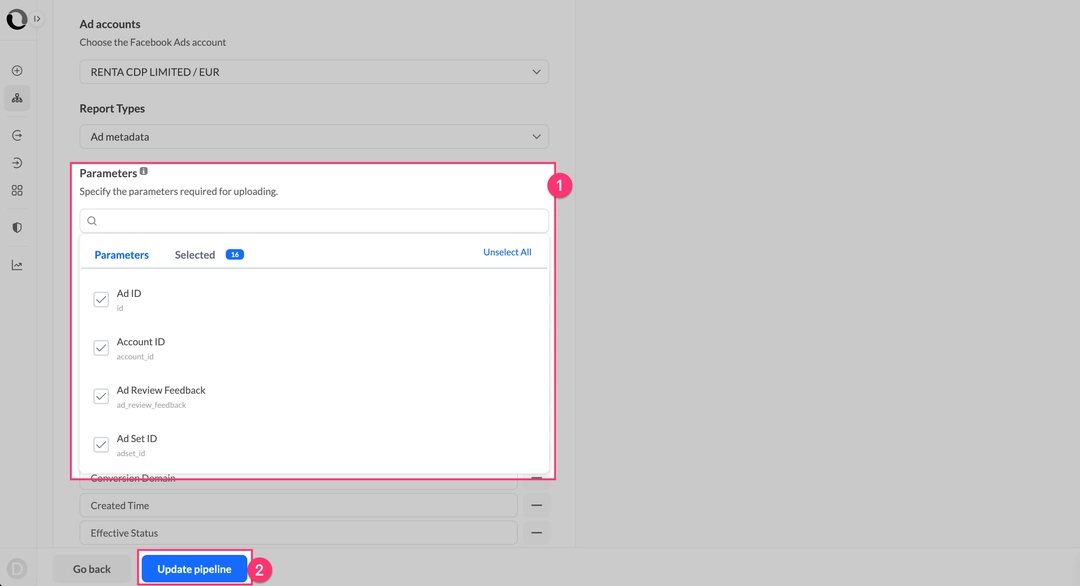This screenshot has width=1080, height=586.
Task: Open the pipelines hierarchy icon in sidebar
Action: pos(17,98)
